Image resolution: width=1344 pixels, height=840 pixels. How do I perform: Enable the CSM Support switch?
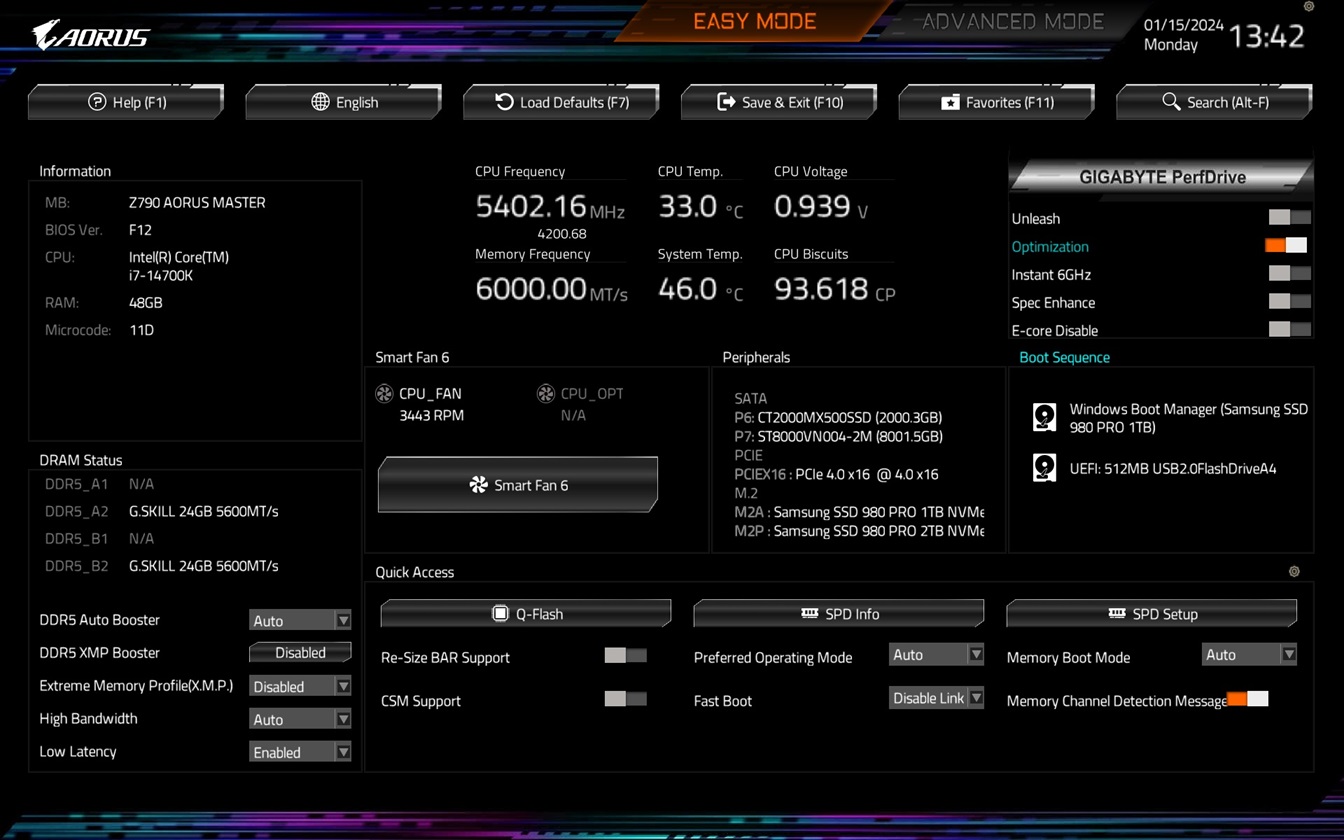click(x=626, y=698)
